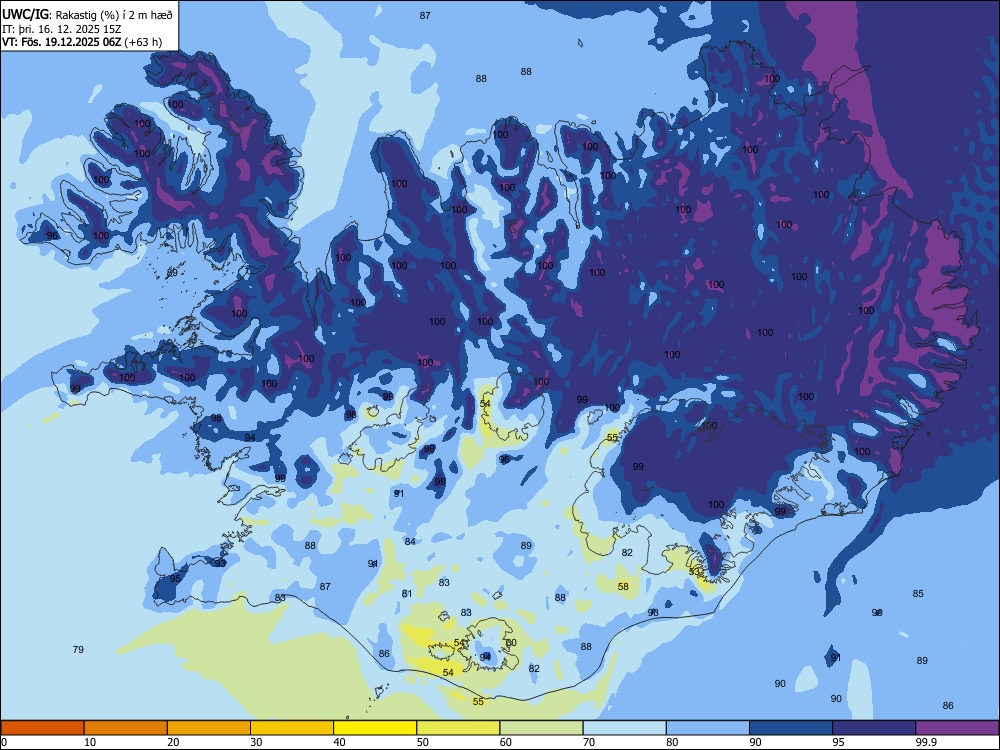The image size is (1000, 750).
Task: Click the orange 10–20 legend swatch
Action: pos(126,728)
